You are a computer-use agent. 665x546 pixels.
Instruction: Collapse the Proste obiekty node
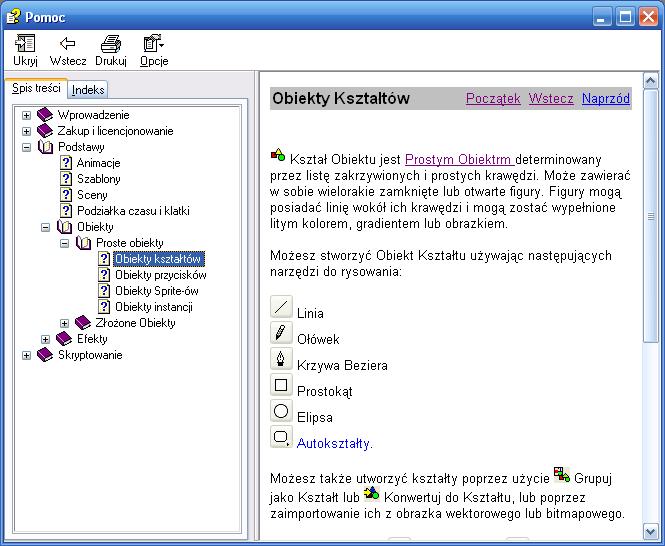point(64,244)
